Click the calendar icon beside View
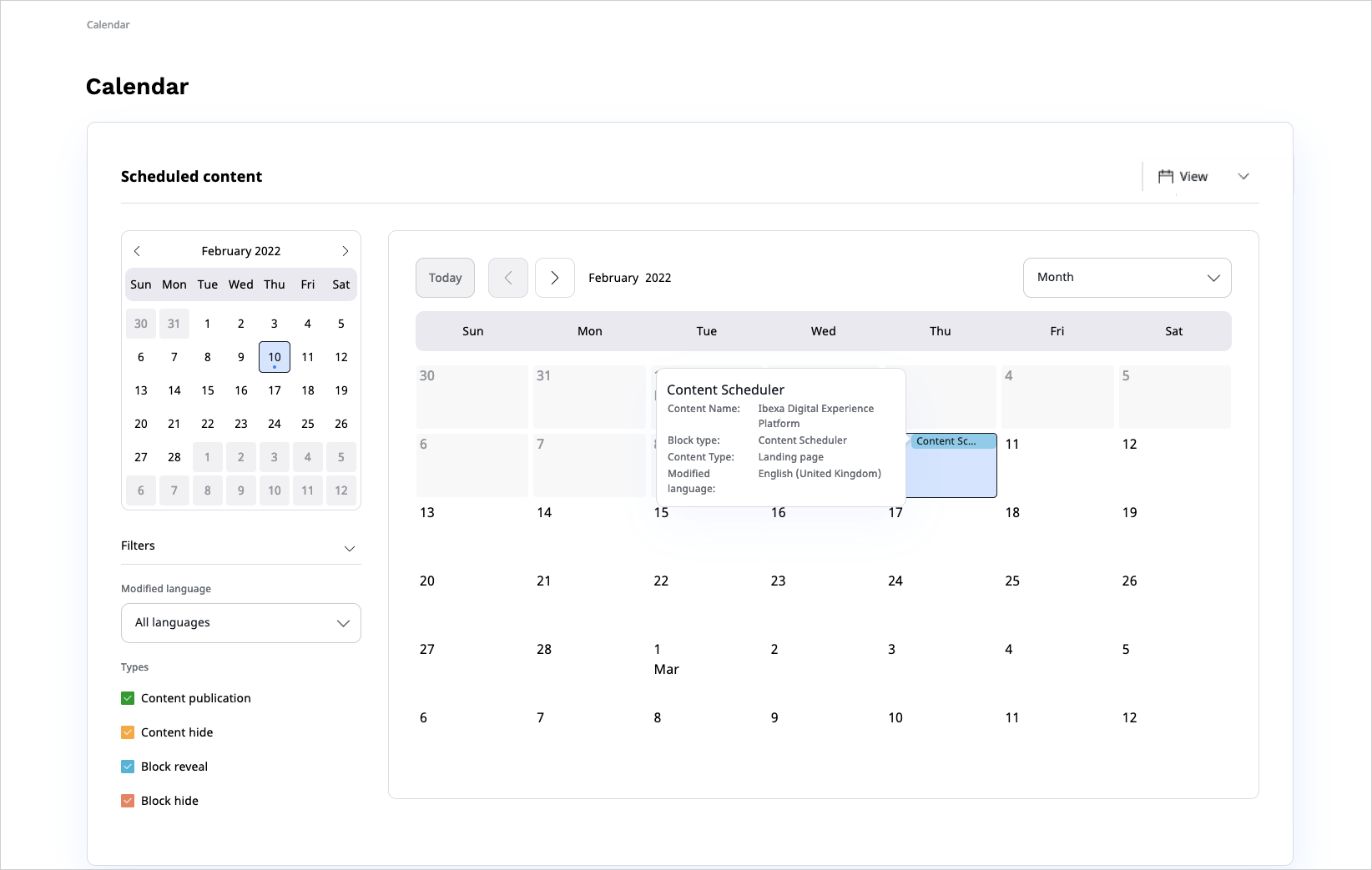 tap(1166, 177)
